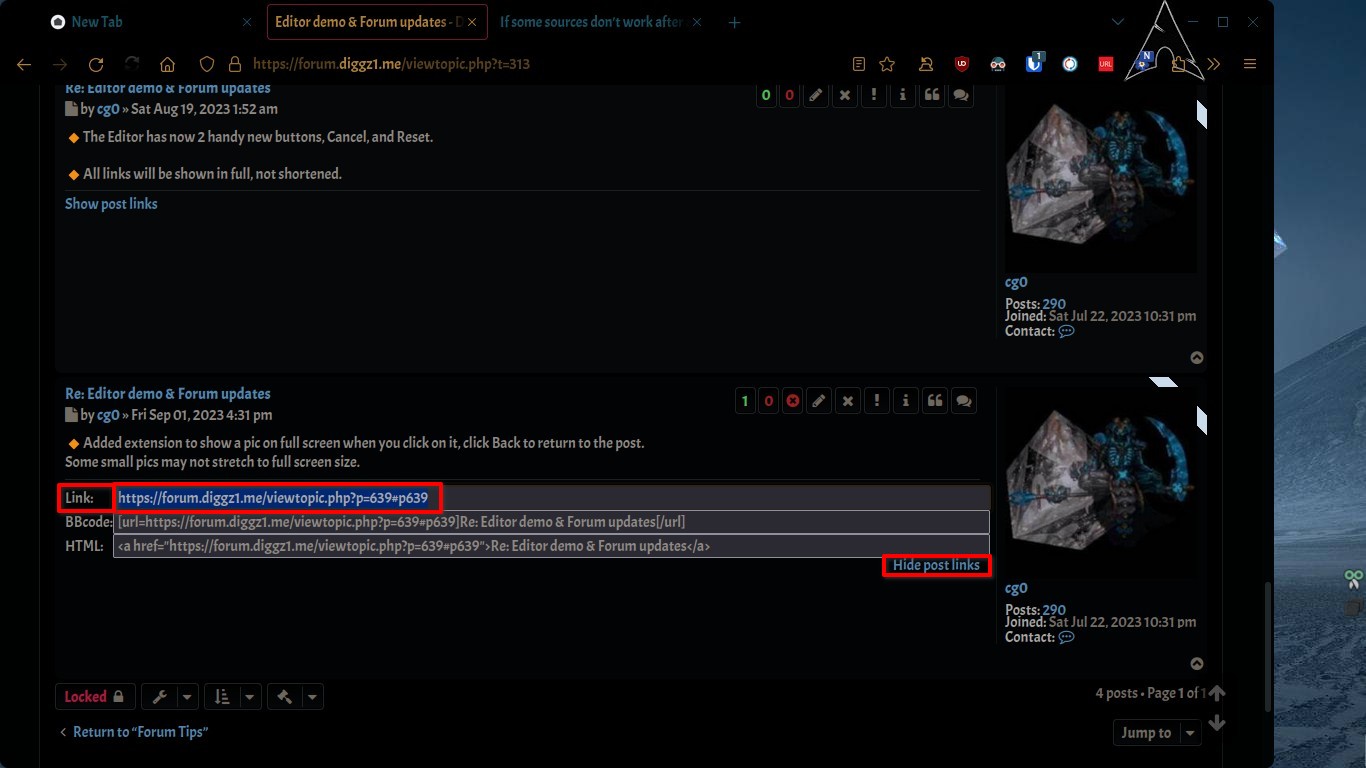Click the green upvote count on Sep 01 post
This screenshot has width=1366, height=768.
point(745,401)
